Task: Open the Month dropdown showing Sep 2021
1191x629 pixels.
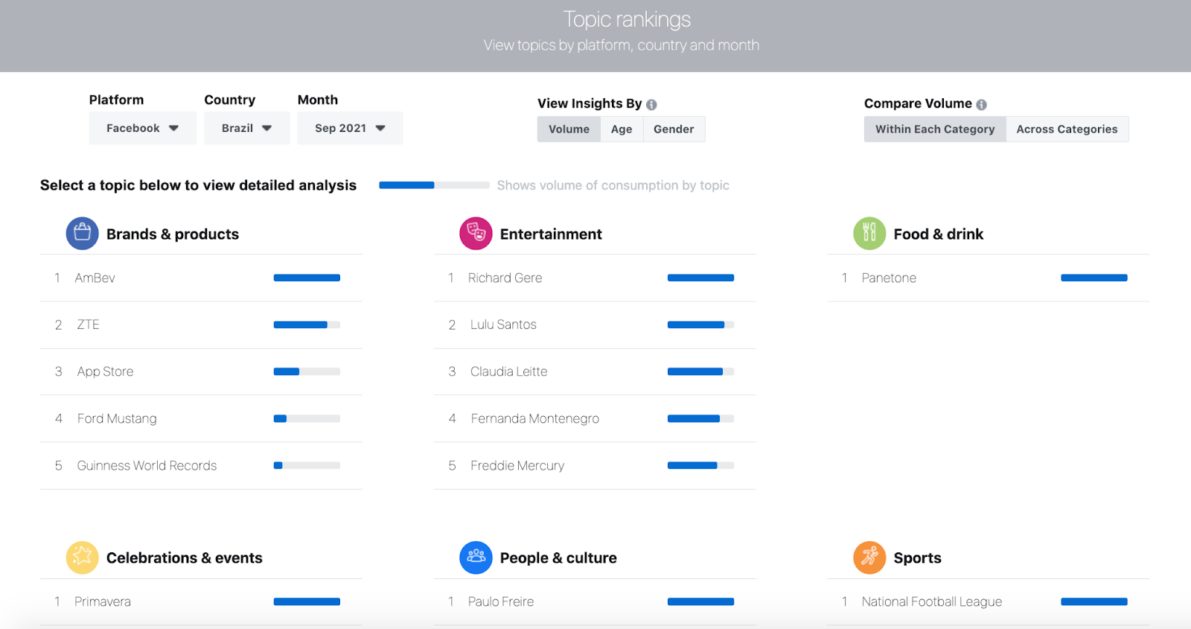Action: [350, 128]
